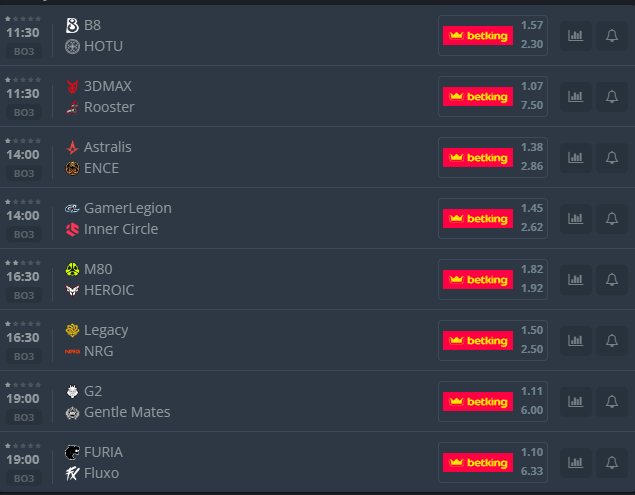Click BO3 label on G2 match

(x=24, y=417)
